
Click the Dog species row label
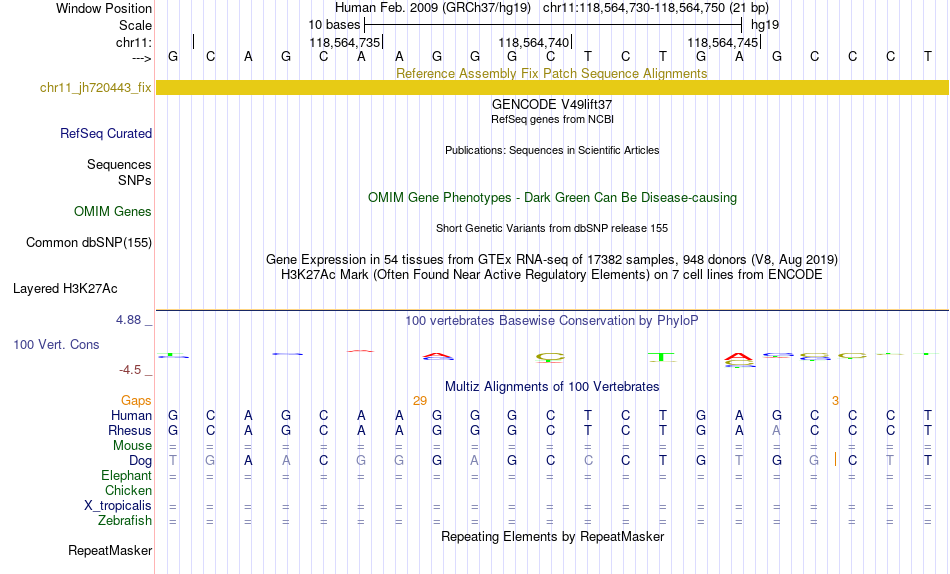[x=140, y=461]
